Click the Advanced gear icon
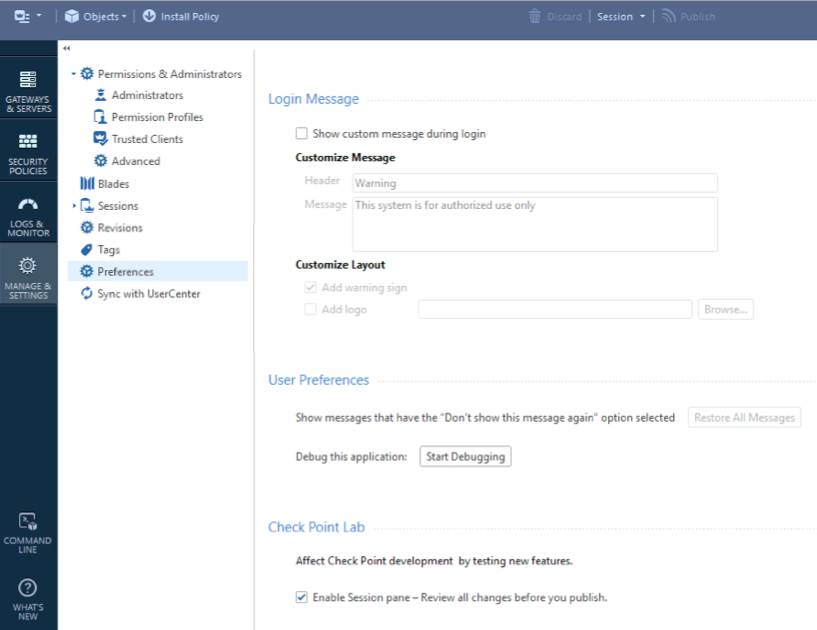The width and height of the screenshot is (817, 630). coord(101,161)
